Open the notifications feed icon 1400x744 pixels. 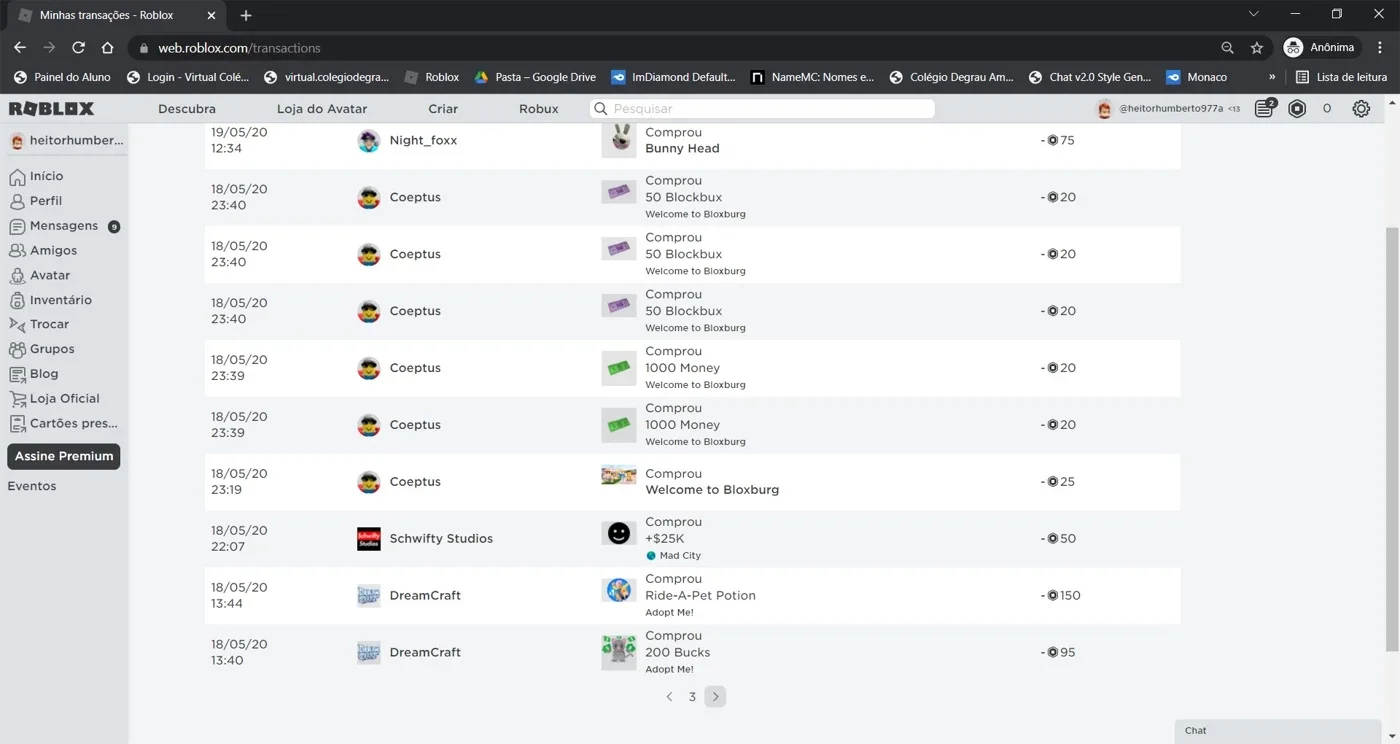[1265, 109]
